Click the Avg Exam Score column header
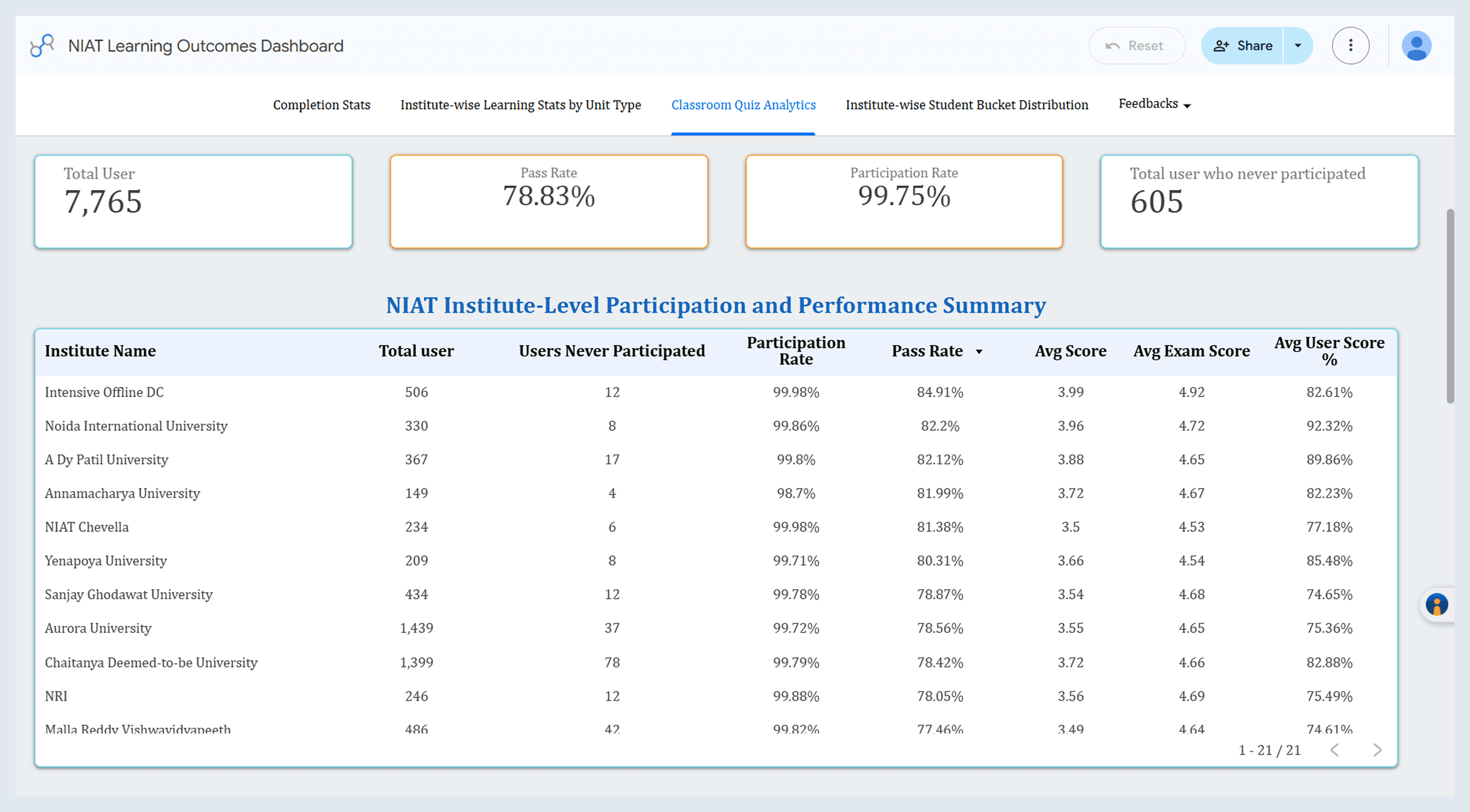This screenshot has width=1470, height=812. click(x=1191, y=351)
